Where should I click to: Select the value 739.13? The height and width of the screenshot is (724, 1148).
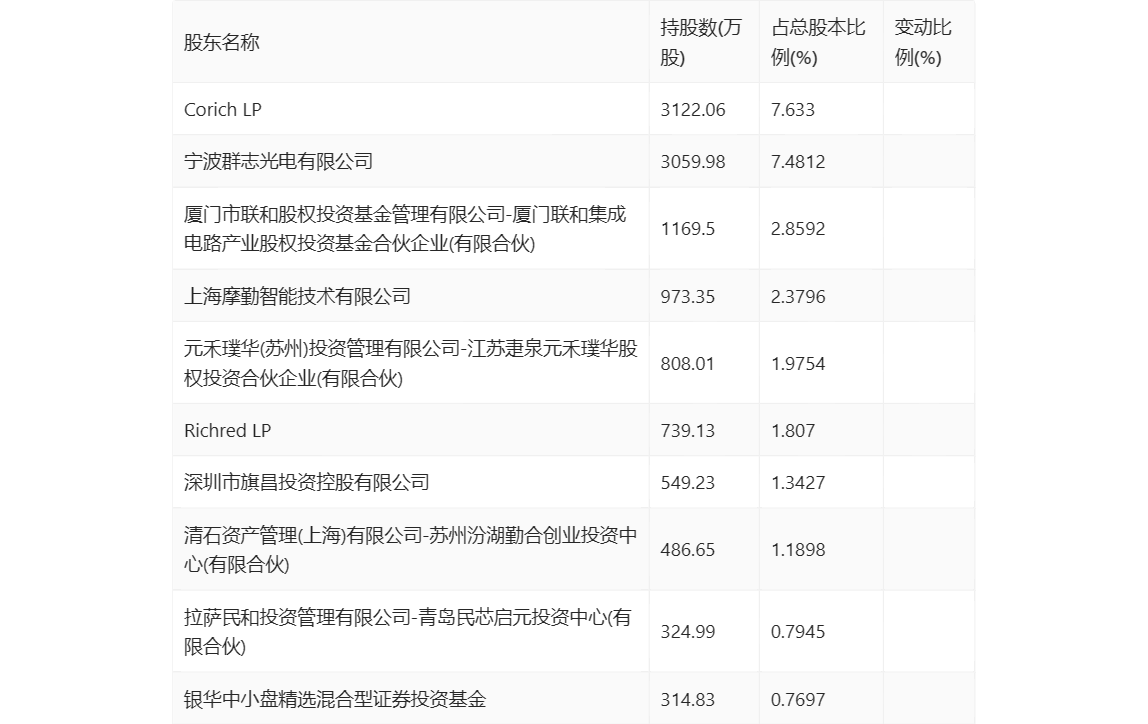pyautogui.click(x=687, y=431)
